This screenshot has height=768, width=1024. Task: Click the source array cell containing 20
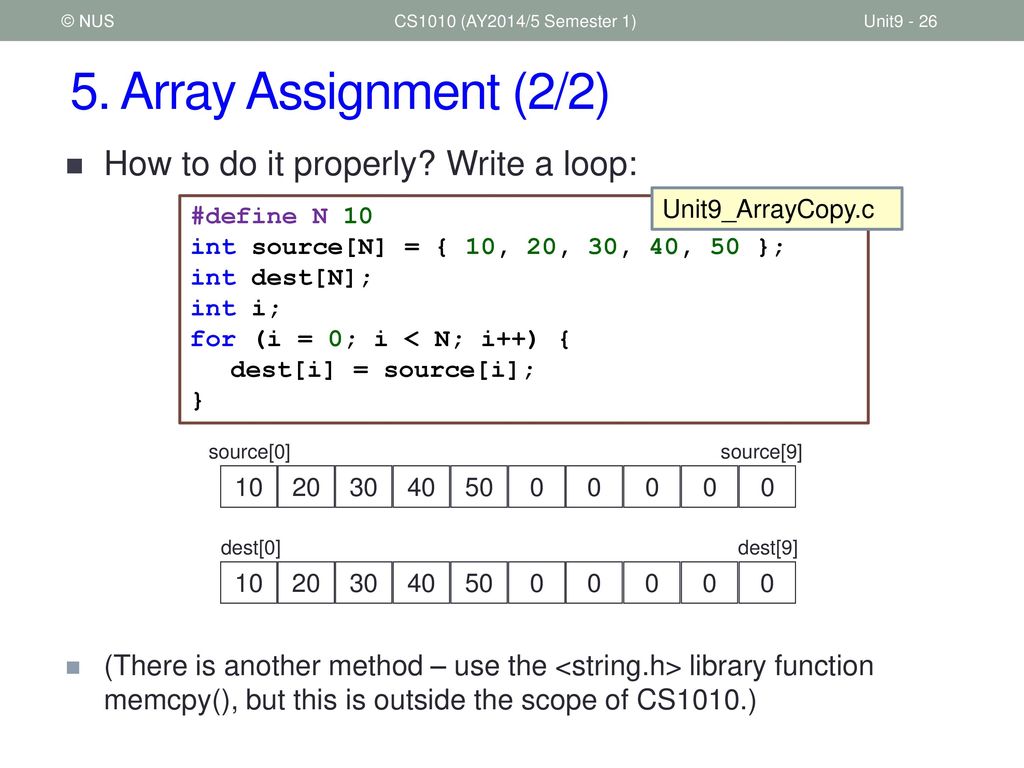[x=306, y=487]
